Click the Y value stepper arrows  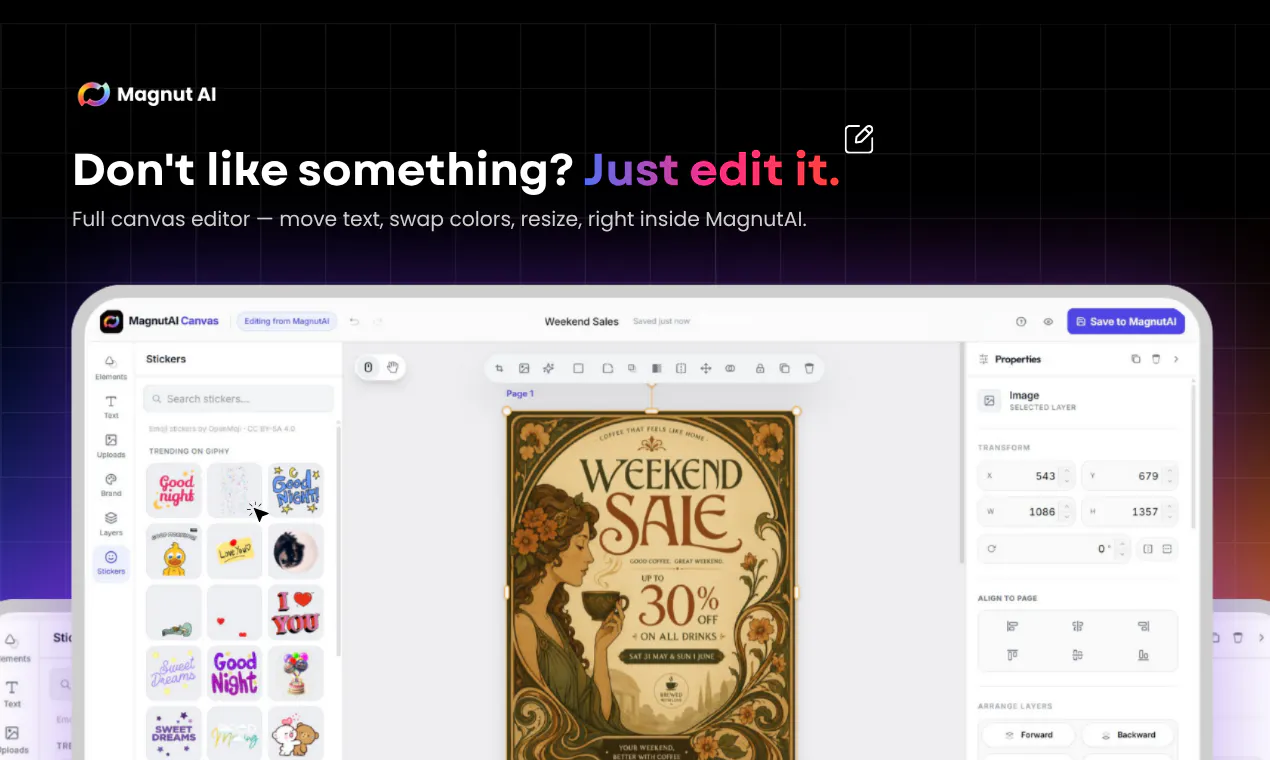coord(1171,476)
